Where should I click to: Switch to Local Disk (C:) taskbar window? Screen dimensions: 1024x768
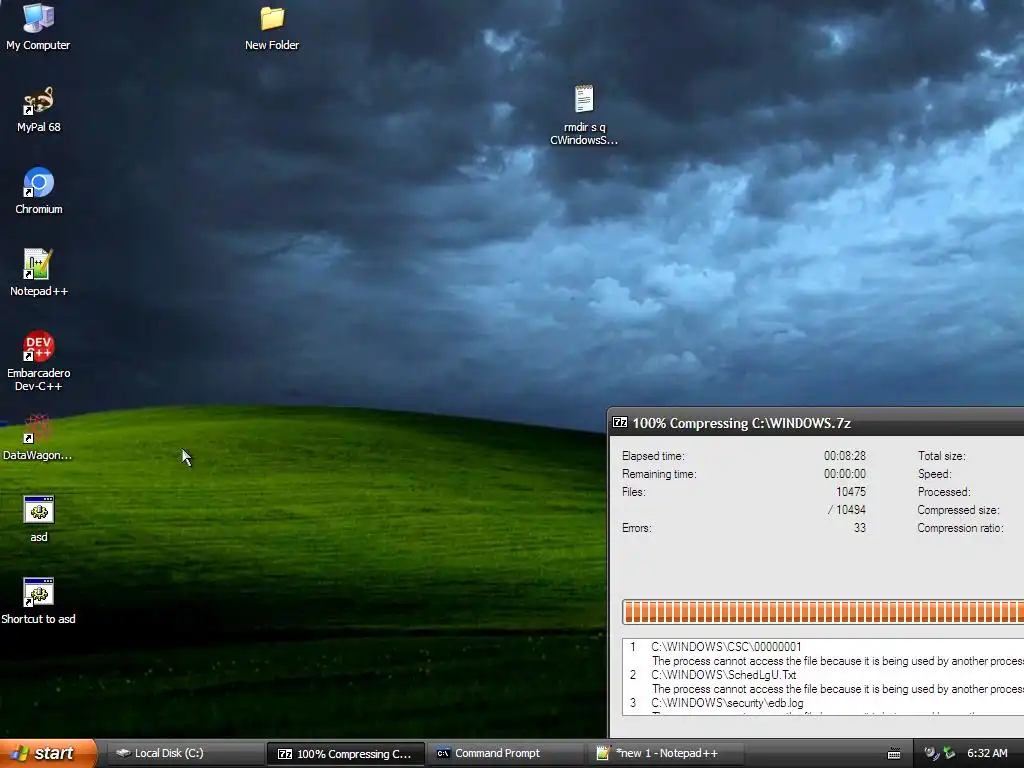click(184, 753)
